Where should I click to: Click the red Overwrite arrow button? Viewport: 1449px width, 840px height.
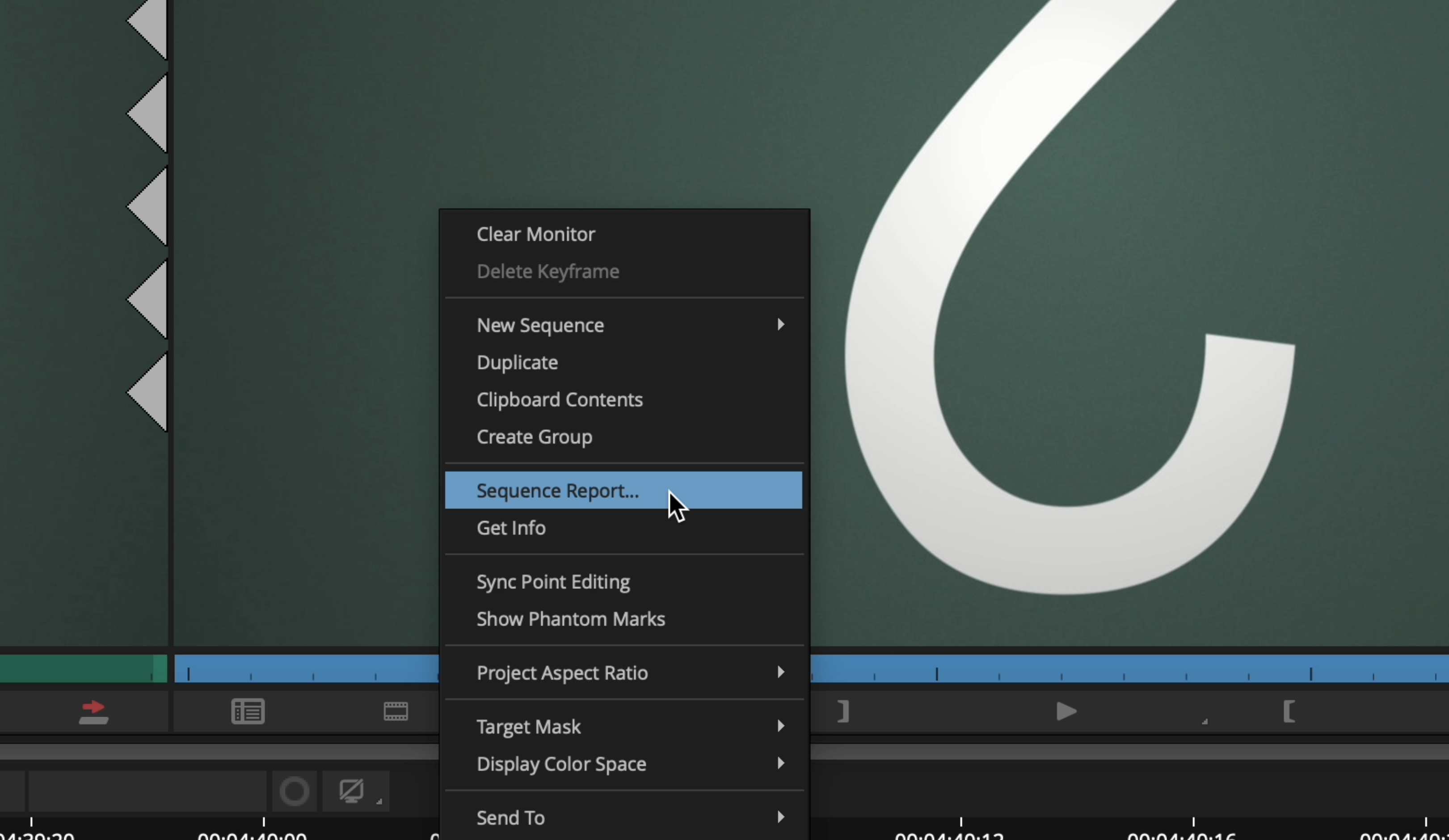click(93, 712)
